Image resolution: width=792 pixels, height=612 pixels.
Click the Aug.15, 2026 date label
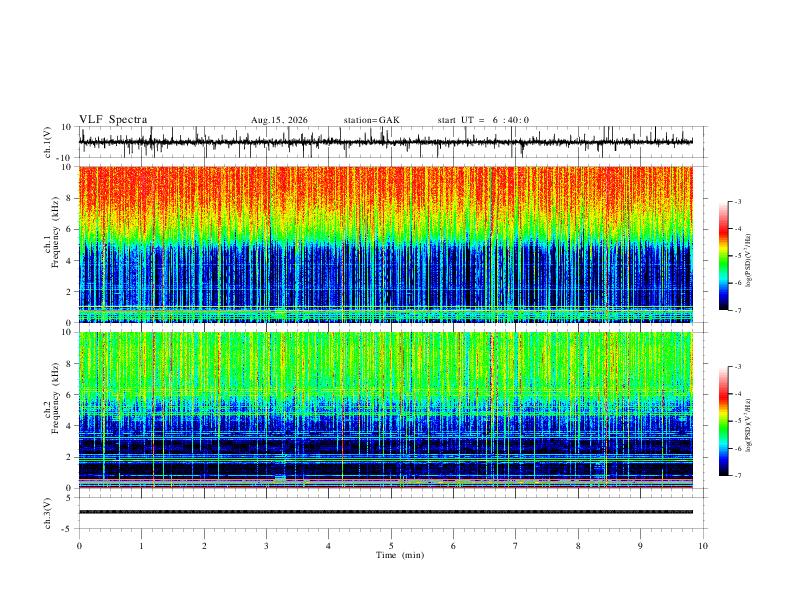279,120
